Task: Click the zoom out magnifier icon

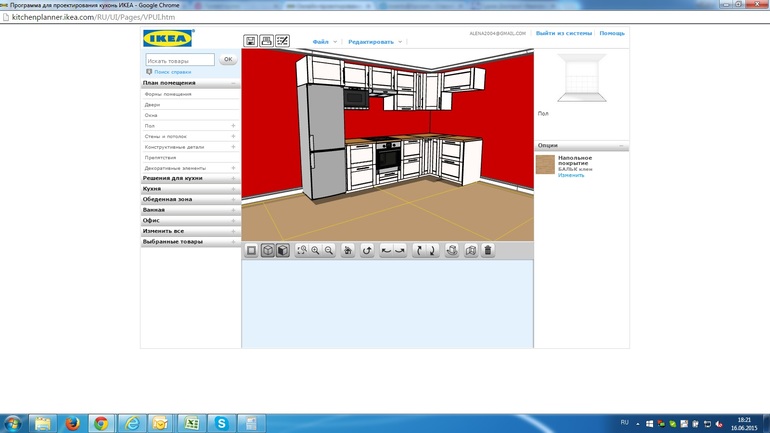Action: 328,250
